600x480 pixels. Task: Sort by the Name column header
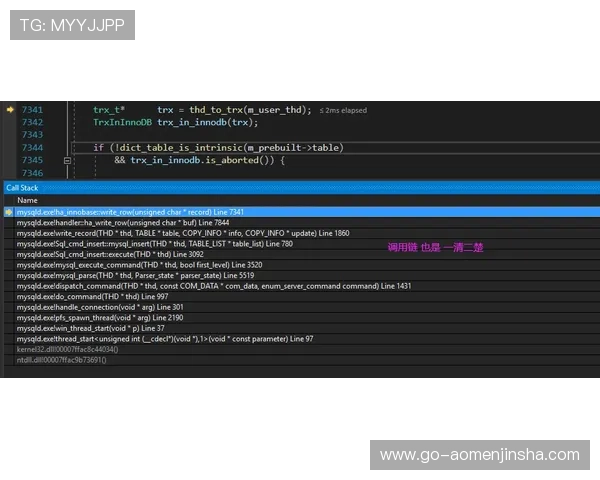click(27, 200)
